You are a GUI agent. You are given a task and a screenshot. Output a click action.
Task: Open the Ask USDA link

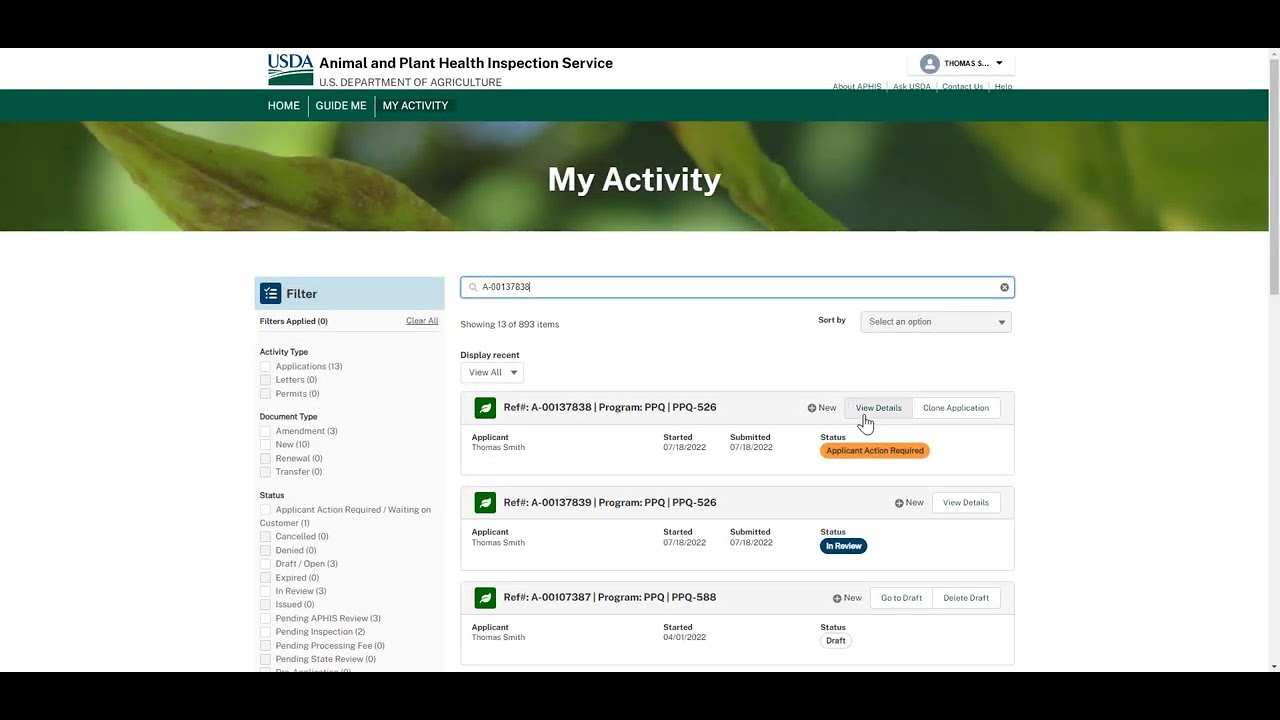[x=912, y=87]
